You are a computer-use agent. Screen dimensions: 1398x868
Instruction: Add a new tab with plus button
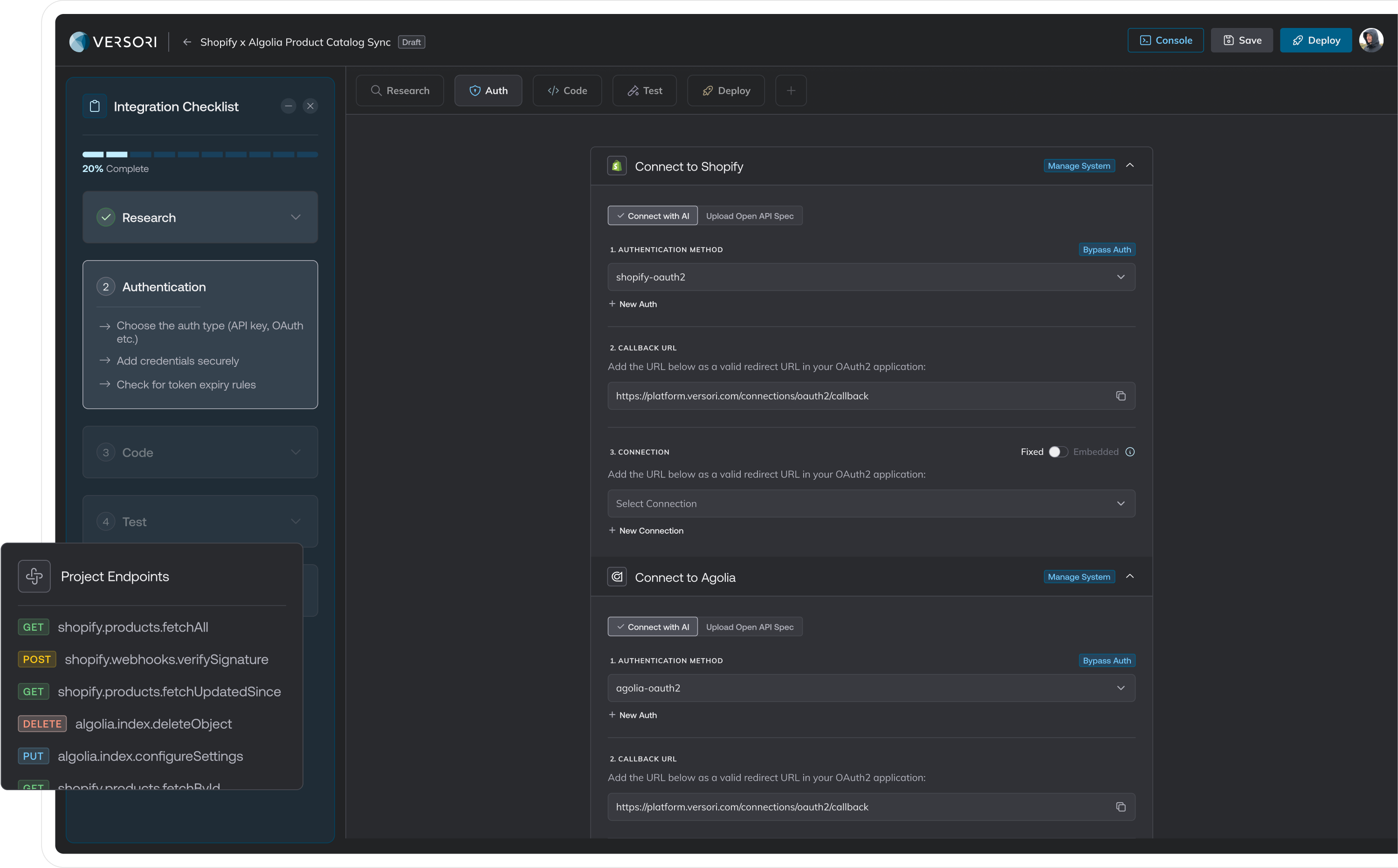(791, 90)
